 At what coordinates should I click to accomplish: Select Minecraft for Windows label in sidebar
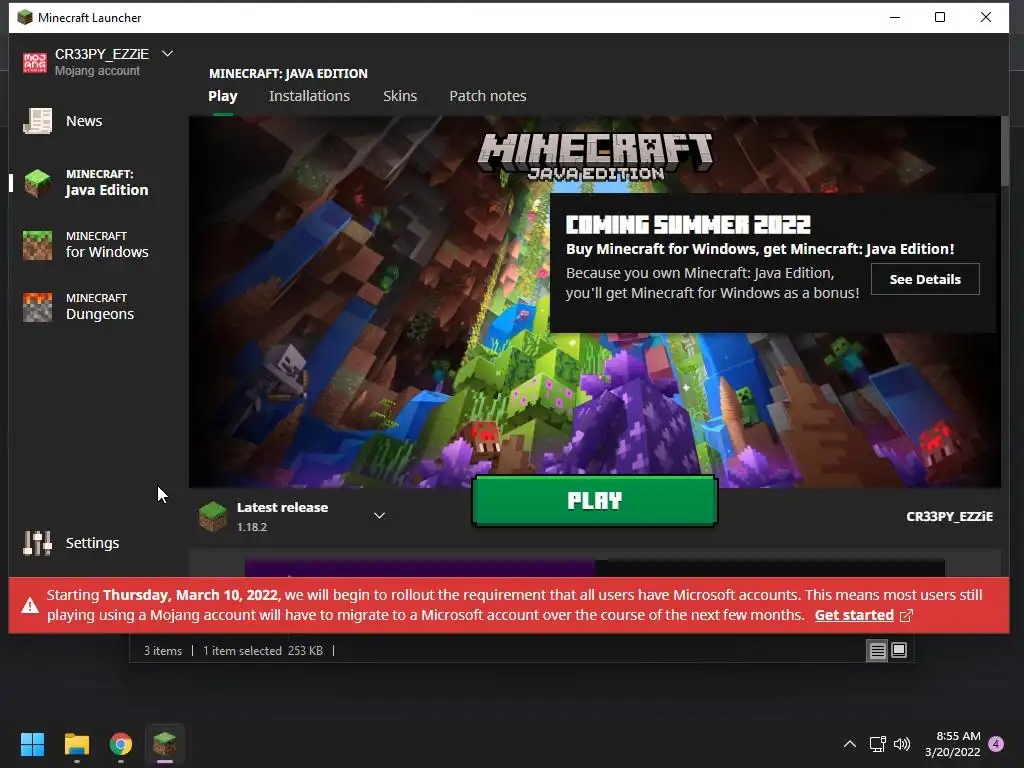point(107,245)
